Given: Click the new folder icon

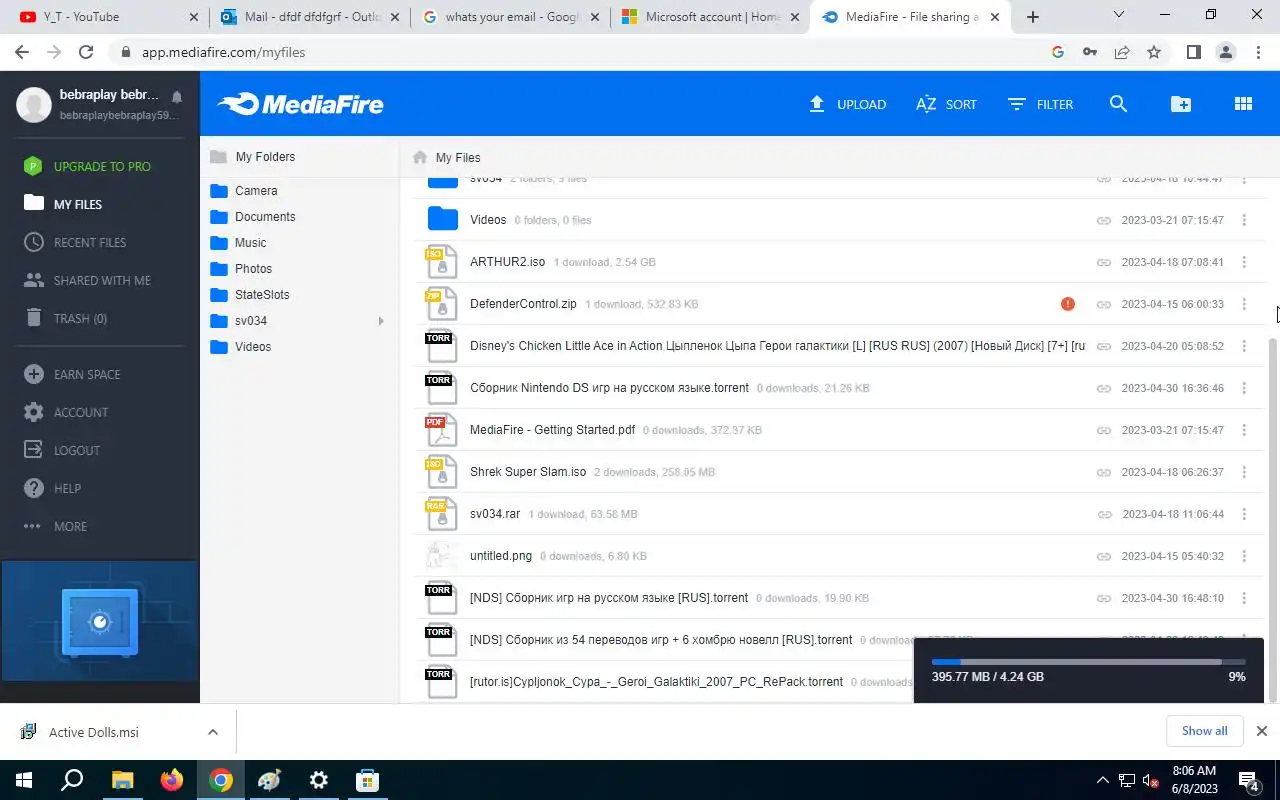Looking at the screenshot, I should click(1181, 104).
